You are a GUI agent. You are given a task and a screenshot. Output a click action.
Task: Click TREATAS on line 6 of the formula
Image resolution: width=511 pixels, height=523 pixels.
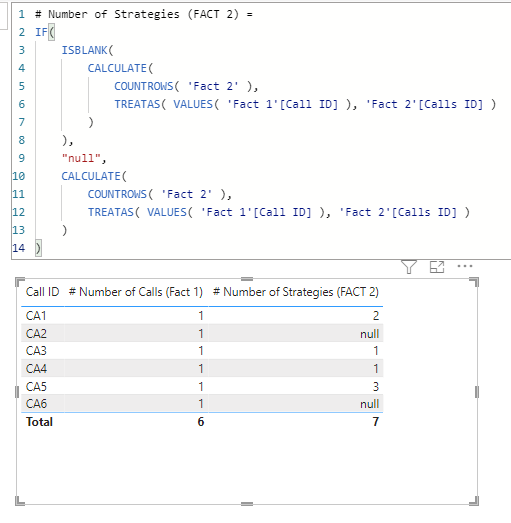point(137,104)
